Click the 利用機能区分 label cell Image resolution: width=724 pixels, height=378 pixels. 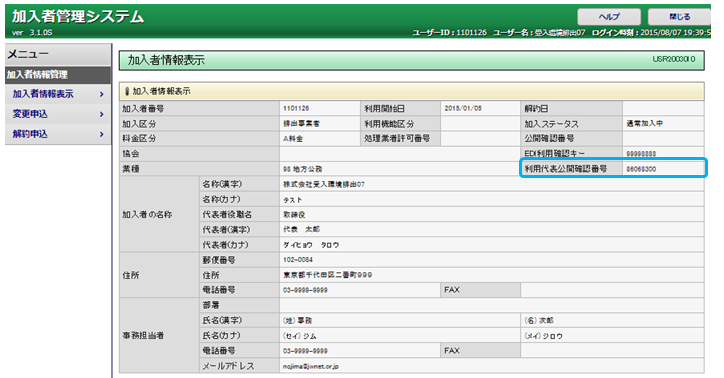pos(400,124)
